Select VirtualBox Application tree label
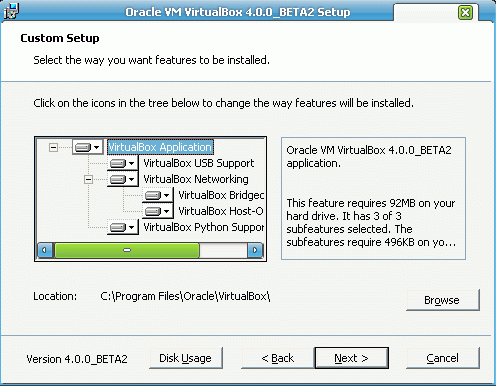This screenshot has width=496, height=386. click(x=160, y=147)
